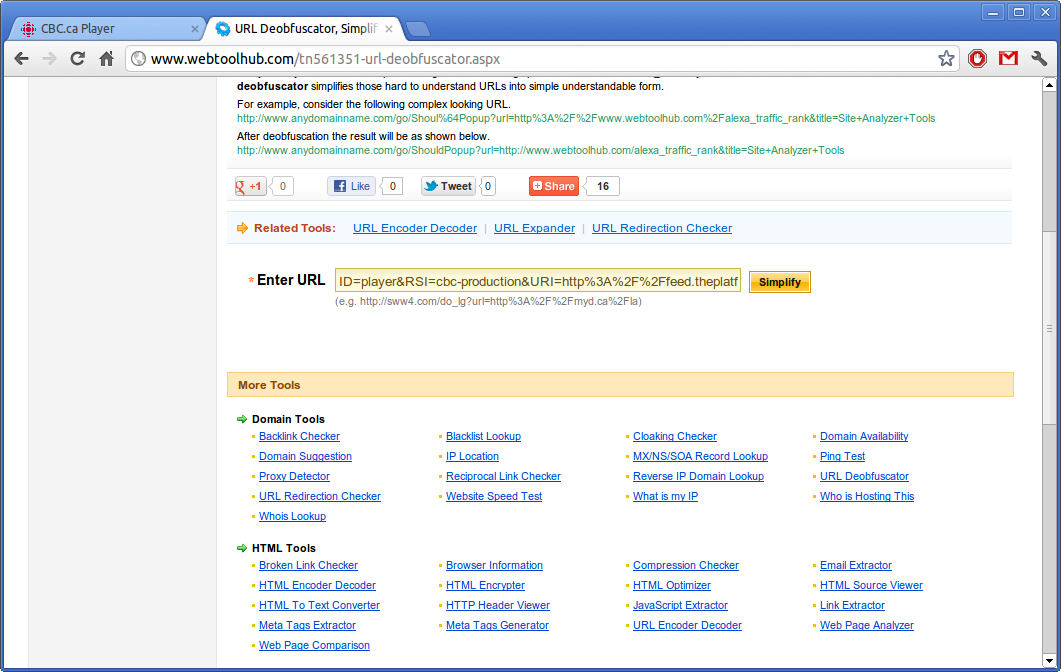Open the Blacklist Lookup link

(x=483, y=436)
